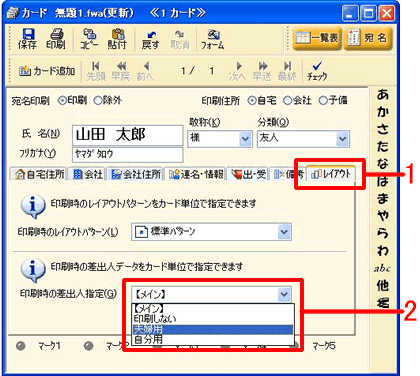420x376 pixels.
Task: Click the 印刷 print icon
Action: [x=56, y=39]
